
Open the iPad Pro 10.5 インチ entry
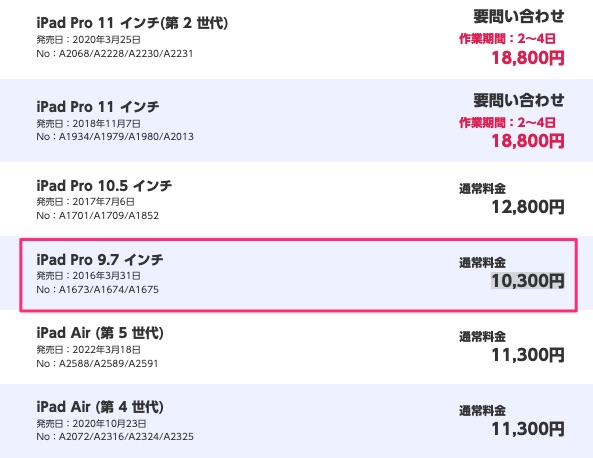(104, 186)
